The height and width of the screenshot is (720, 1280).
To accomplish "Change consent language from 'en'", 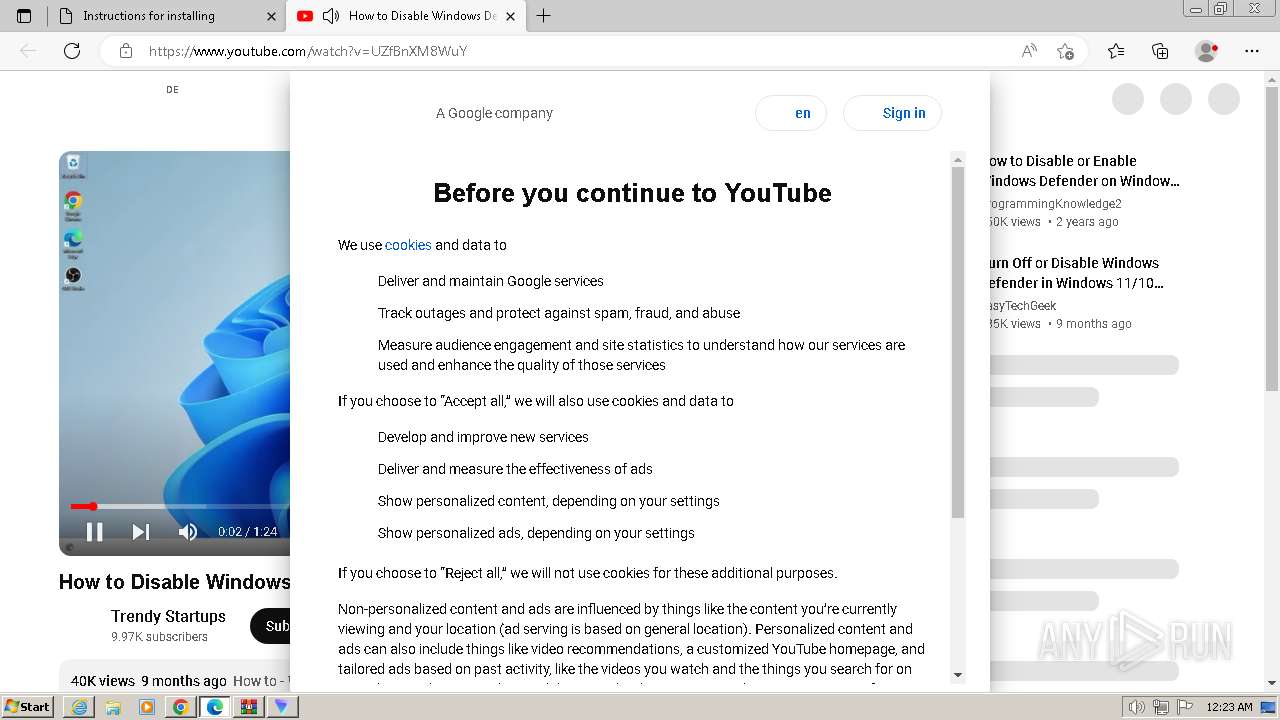I will tap(791, 113).
